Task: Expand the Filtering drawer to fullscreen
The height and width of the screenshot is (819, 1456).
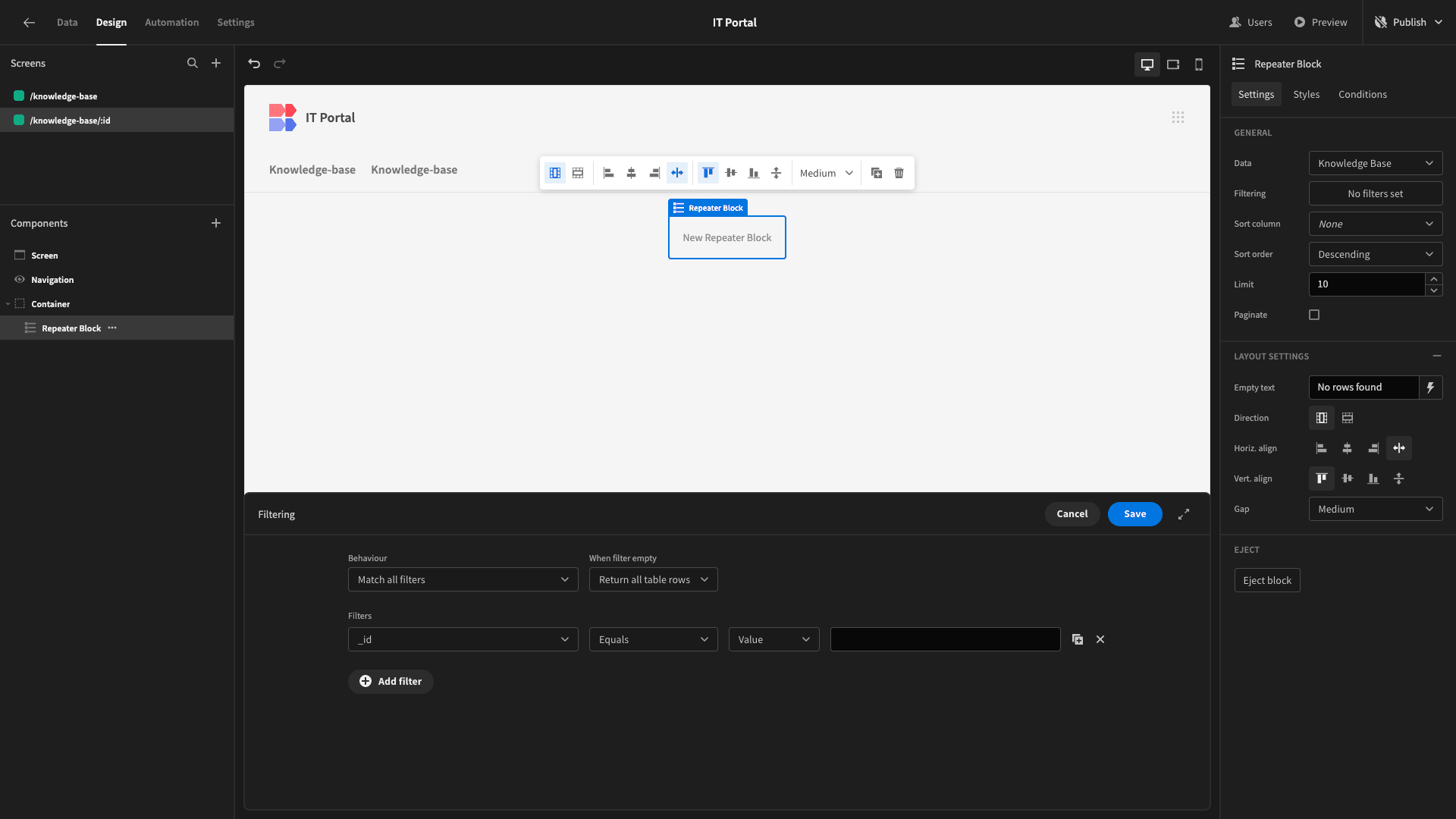Action: (x=1184, y=514)
